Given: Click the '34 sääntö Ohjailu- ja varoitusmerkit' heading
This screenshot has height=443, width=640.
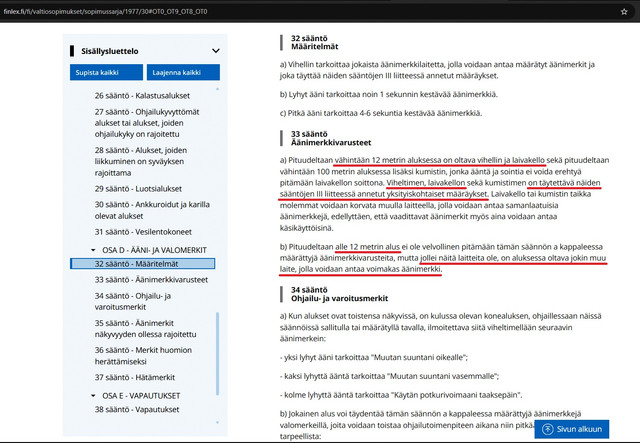Looking at the screenshot, I should tap(339, 294).
